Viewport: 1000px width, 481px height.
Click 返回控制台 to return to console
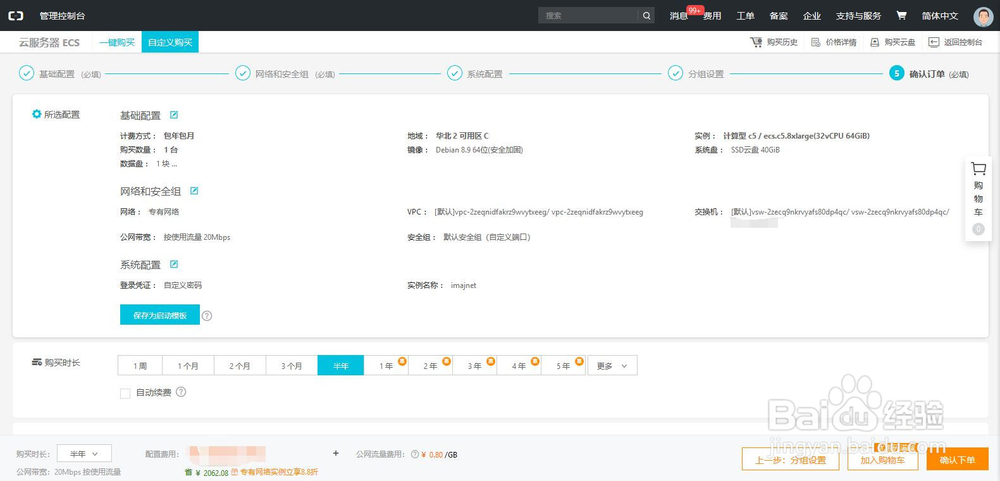[955, 42]
